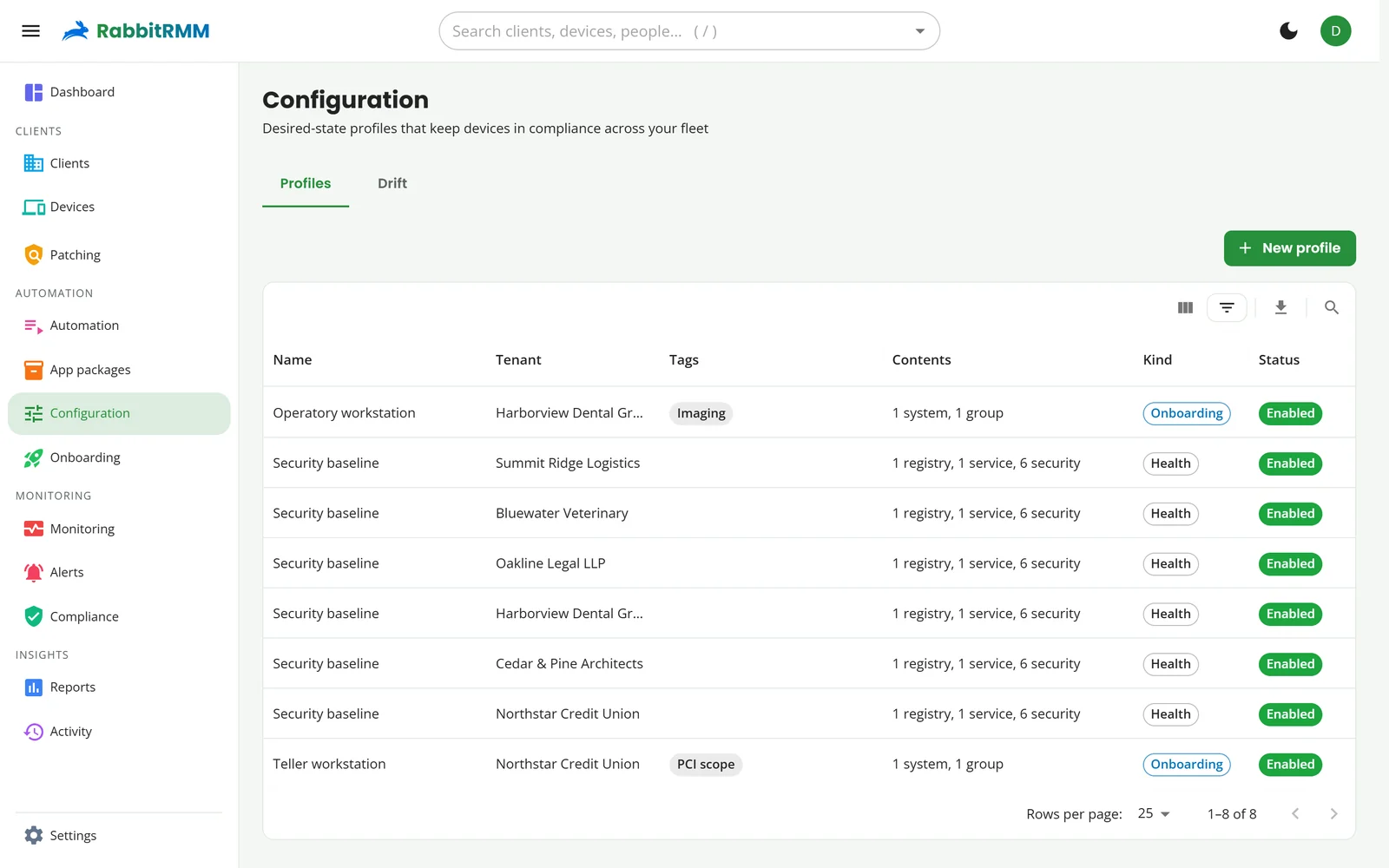Sort by the Status column header
Viewport: 1389px width, 868px height.
[x=1279, y=359]
